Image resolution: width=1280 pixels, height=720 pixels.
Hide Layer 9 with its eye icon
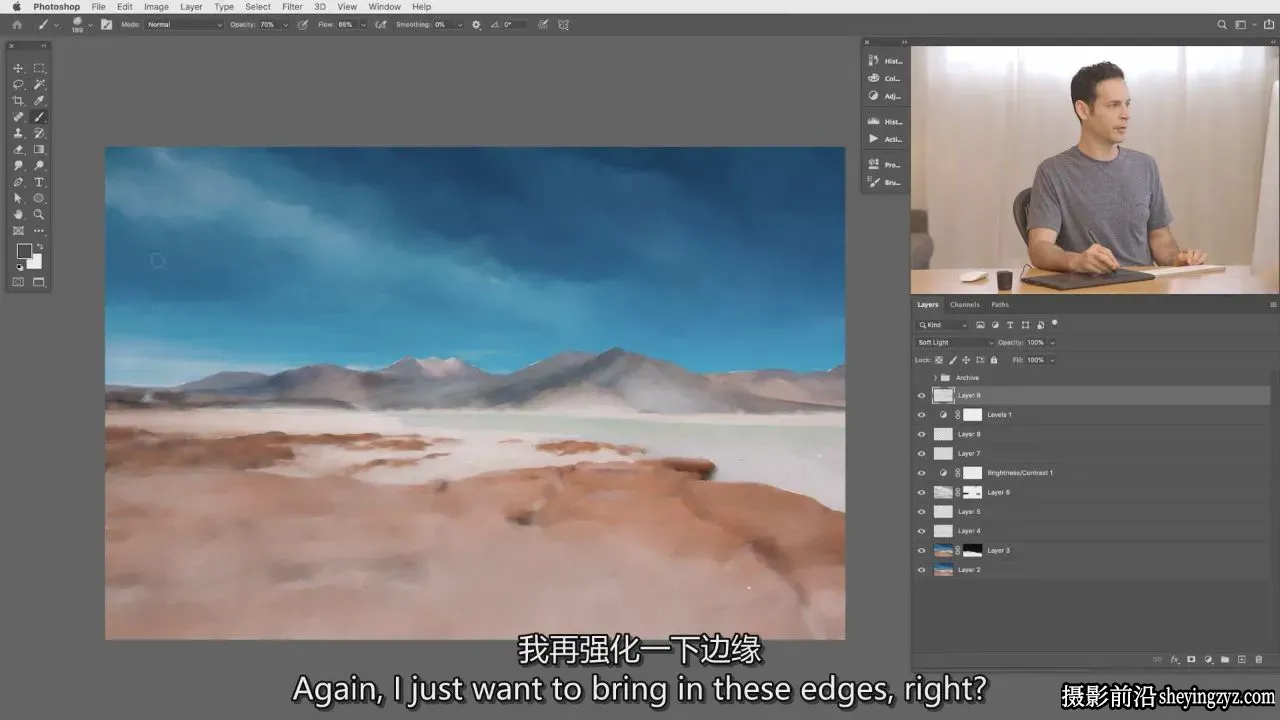pyautogui.click(x=922, y=396)
